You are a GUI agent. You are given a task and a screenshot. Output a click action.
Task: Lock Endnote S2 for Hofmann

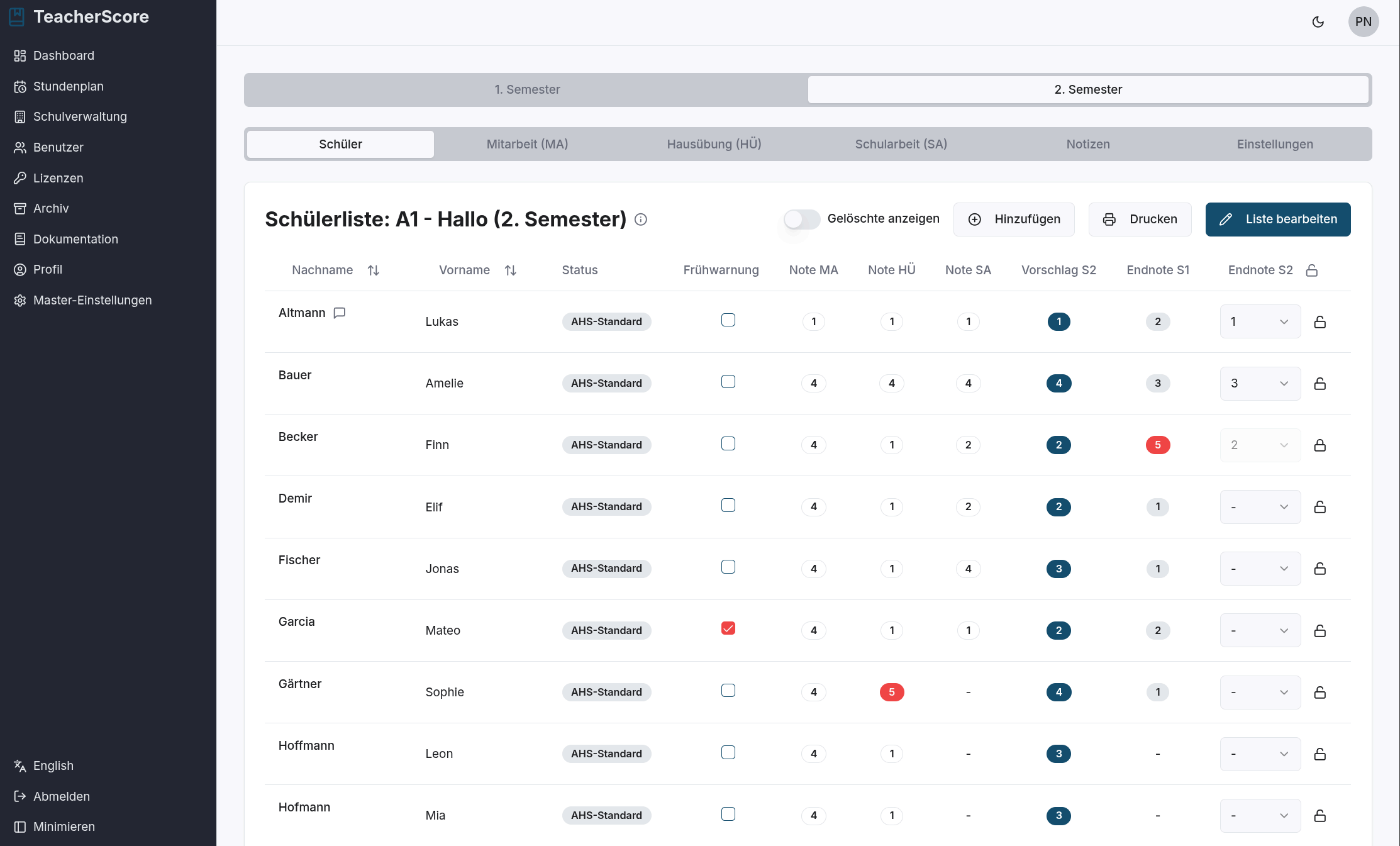pyautogui.click(x=1320, y=816)
